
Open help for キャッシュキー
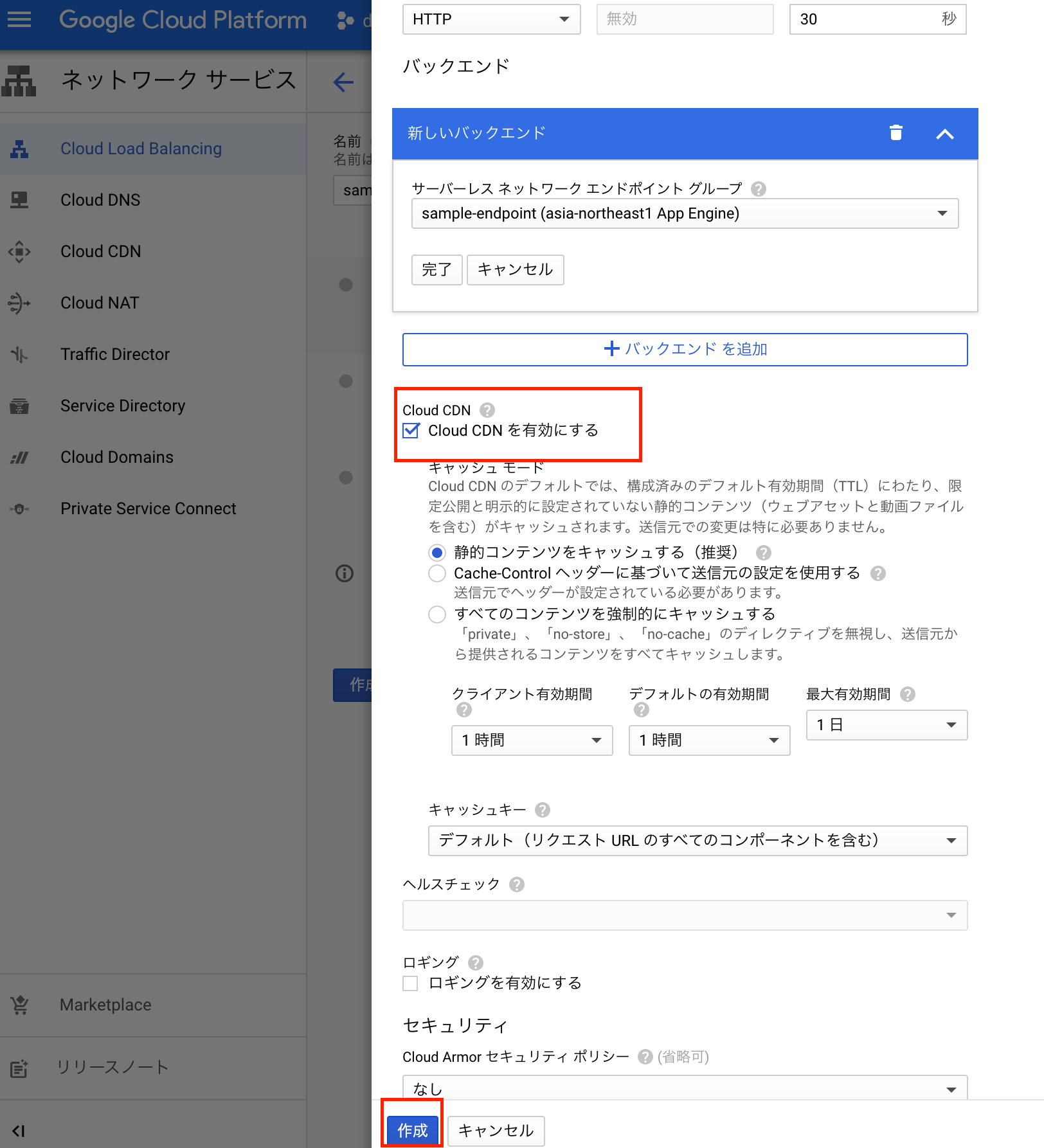click(543, 809)
